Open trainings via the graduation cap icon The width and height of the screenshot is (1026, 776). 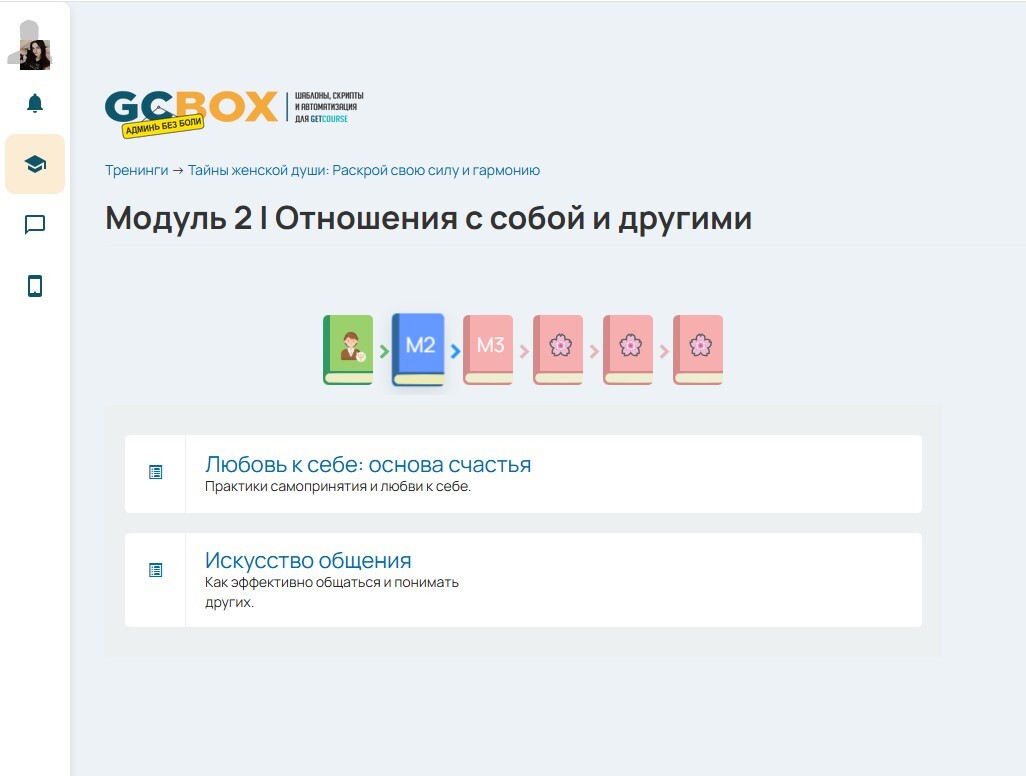(35, 164)
